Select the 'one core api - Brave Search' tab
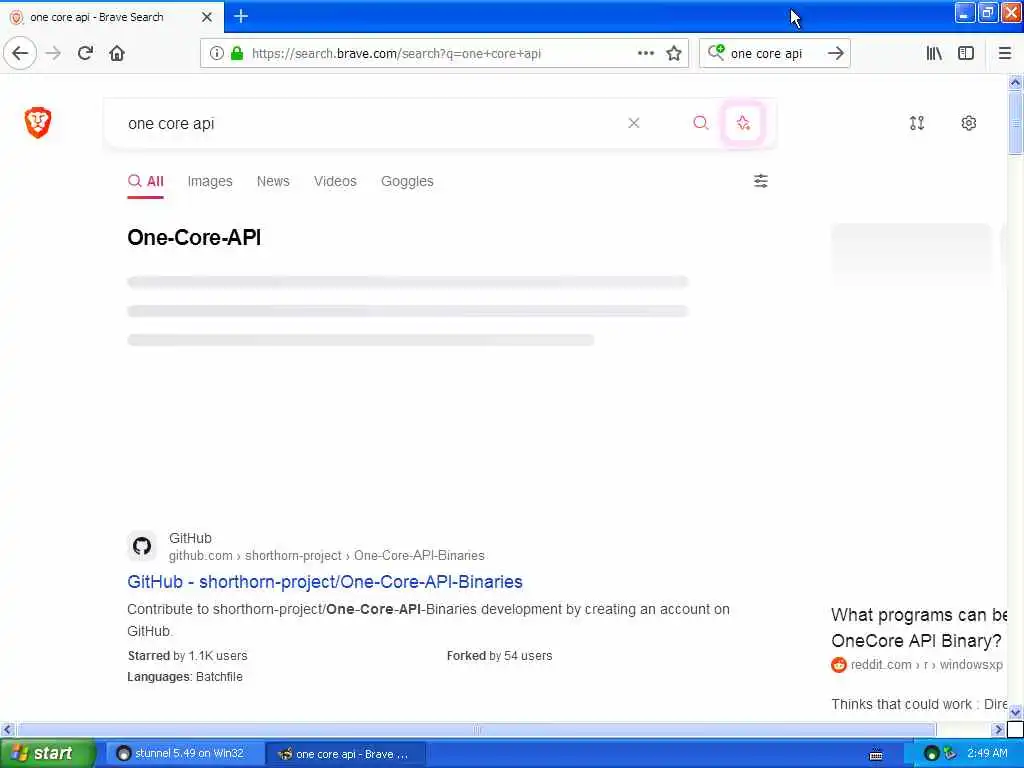The image size is (1024, 768). [111, 17]
